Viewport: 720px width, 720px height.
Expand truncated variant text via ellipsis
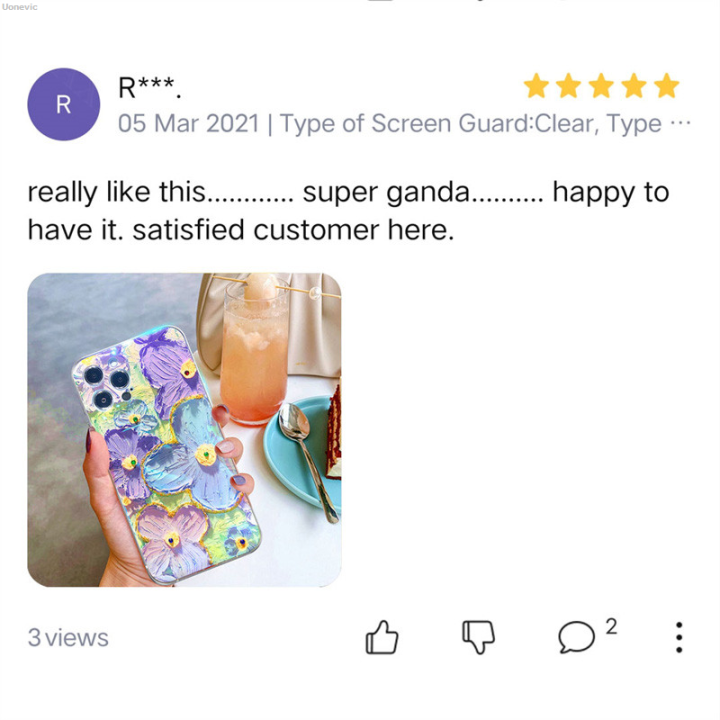click(x=681, y=123)
